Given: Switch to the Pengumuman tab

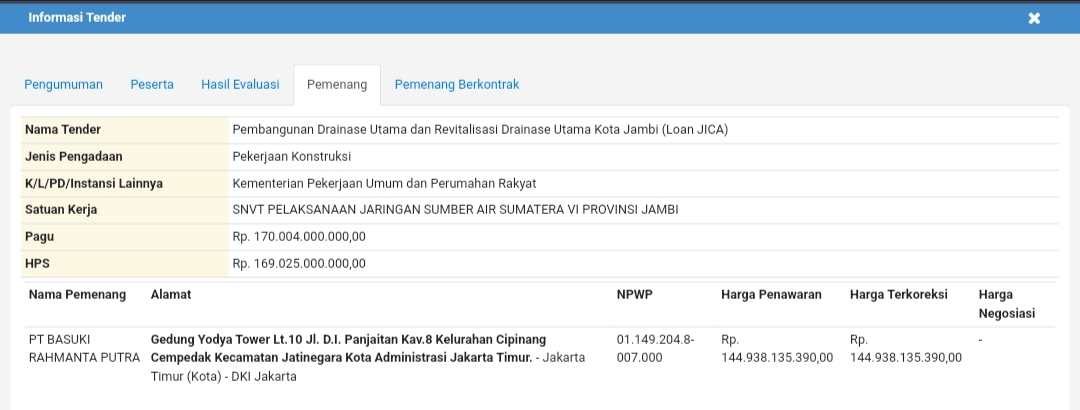Looking at the screenshot, I should point(63,84).
